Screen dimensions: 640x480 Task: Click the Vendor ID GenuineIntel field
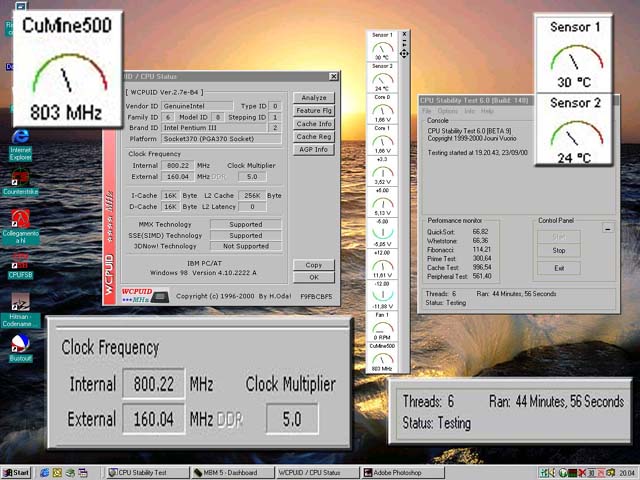pos(197,106)
